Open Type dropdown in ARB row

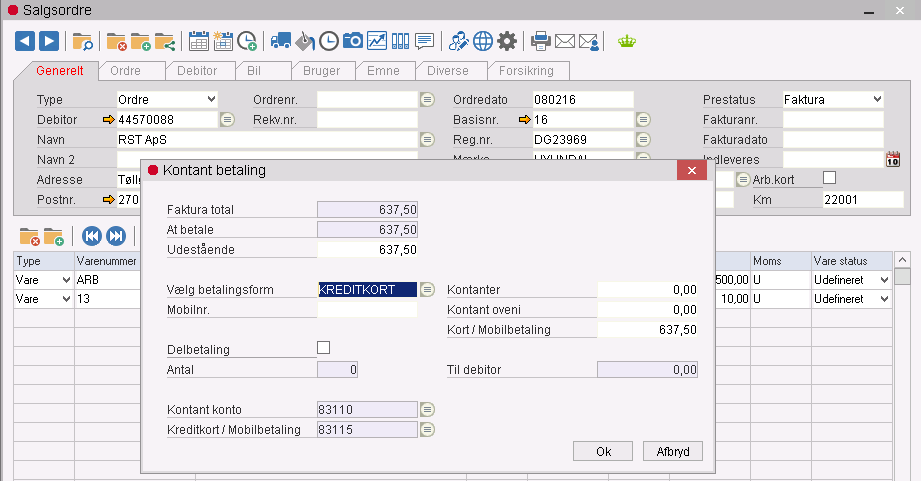pos(43,280)
